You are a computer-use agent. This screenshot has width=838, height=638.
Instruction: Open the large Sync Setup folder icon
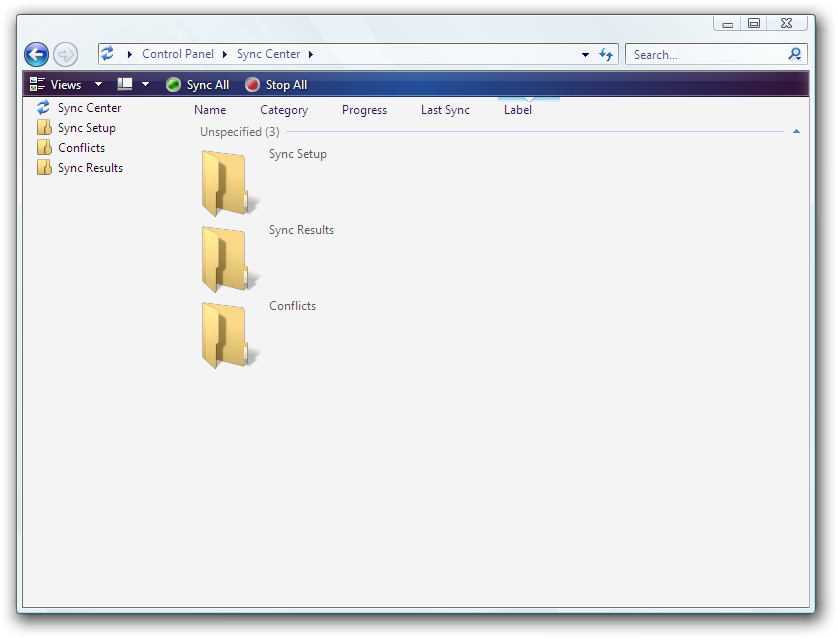(226, 183)
